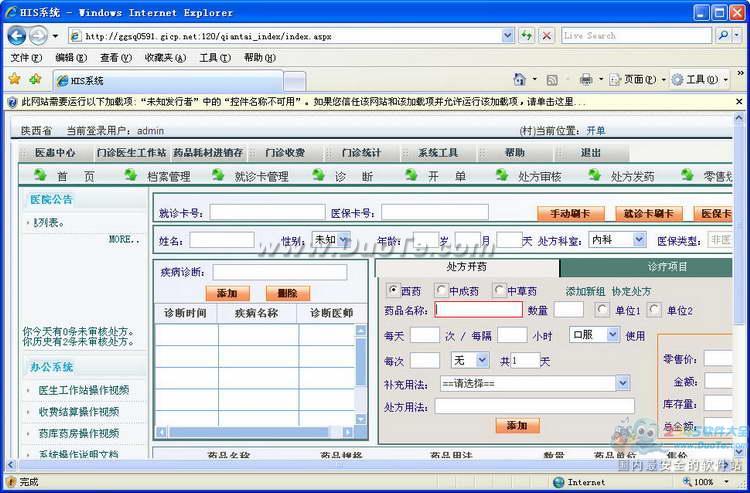Click the IE Back navigation button
750x493 pixels.
click(17, 35)
